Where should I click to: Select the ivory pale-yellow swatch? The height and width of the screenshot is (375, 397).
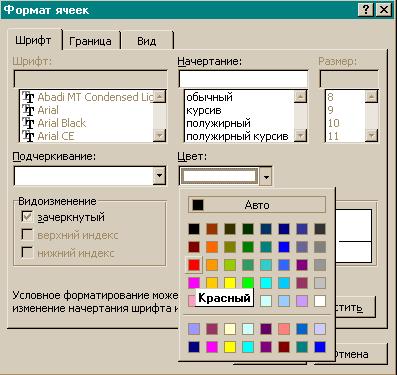coord(230,329)
